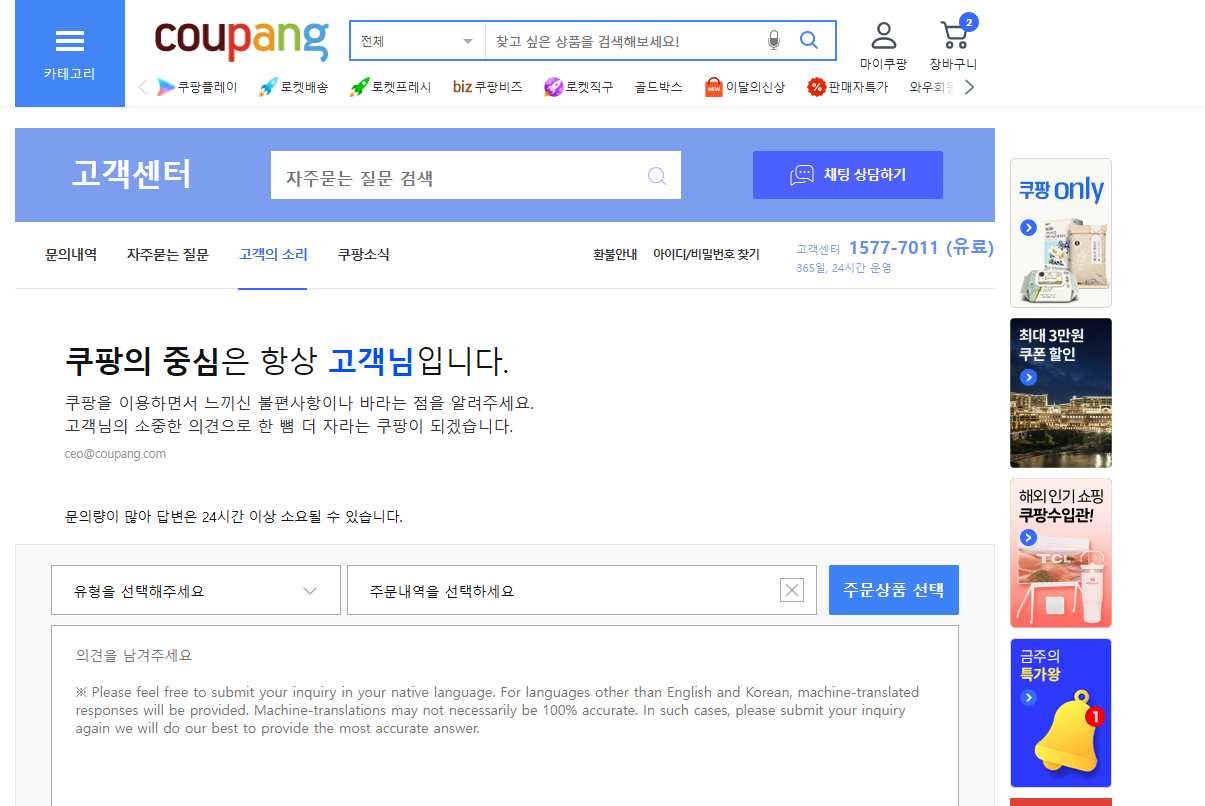Open 쿠팡 only banner
1205x806 pixels.
1061,233
